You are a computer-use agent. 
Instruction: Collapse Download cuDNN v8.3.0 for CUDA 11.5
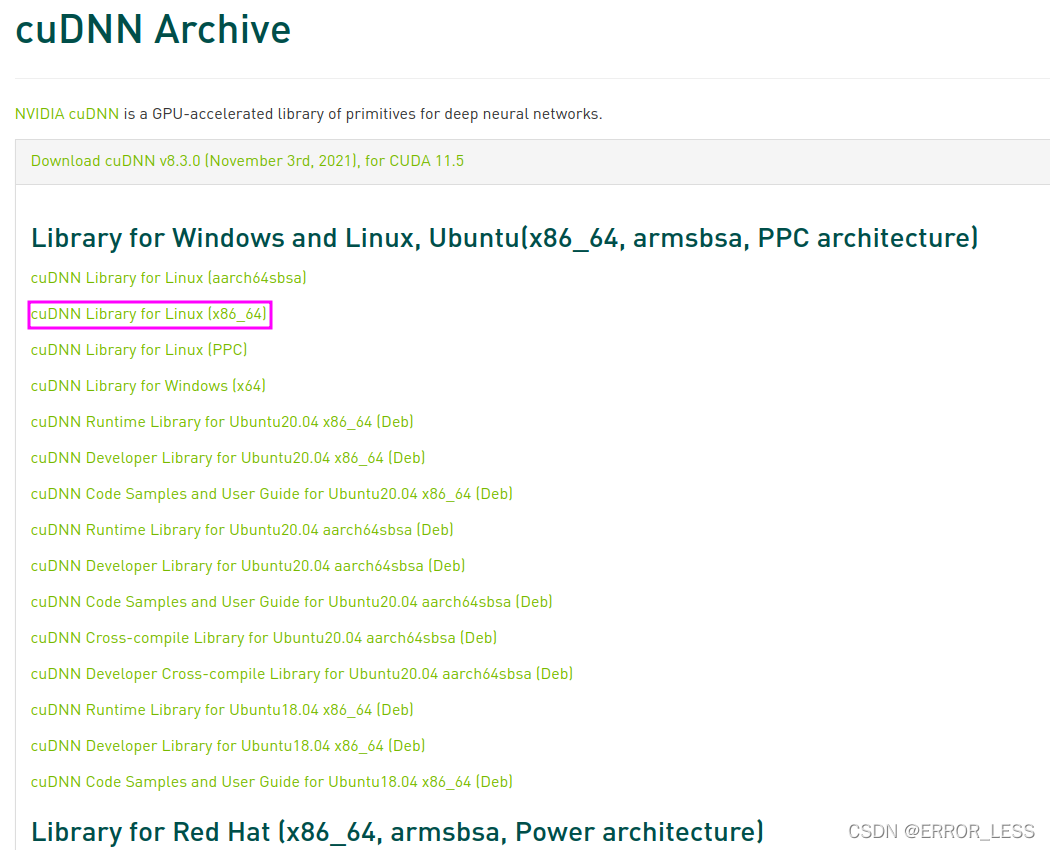(247, 161)
